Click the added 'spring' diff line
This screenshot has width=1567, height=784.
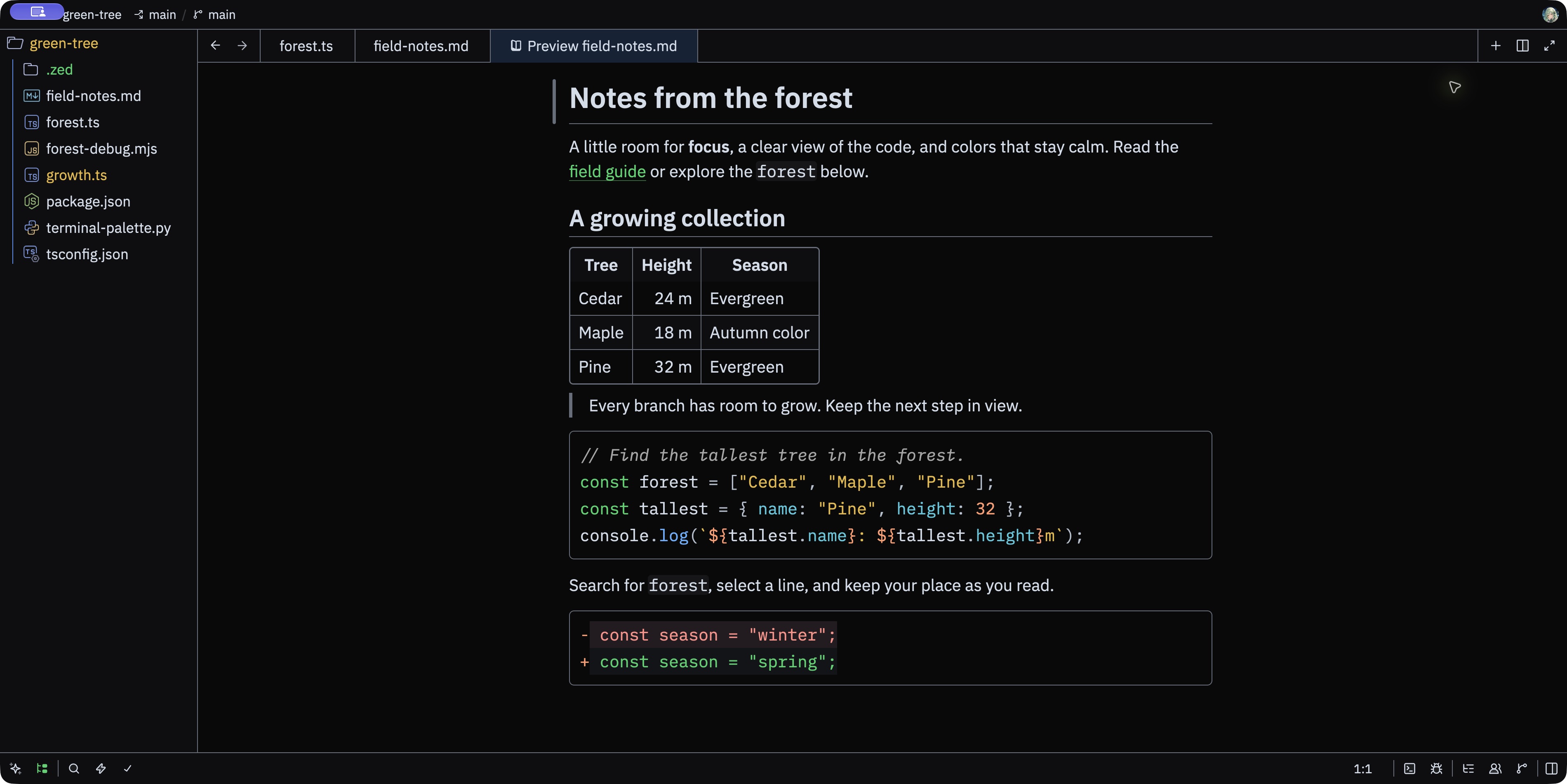(x=709, y=662)
